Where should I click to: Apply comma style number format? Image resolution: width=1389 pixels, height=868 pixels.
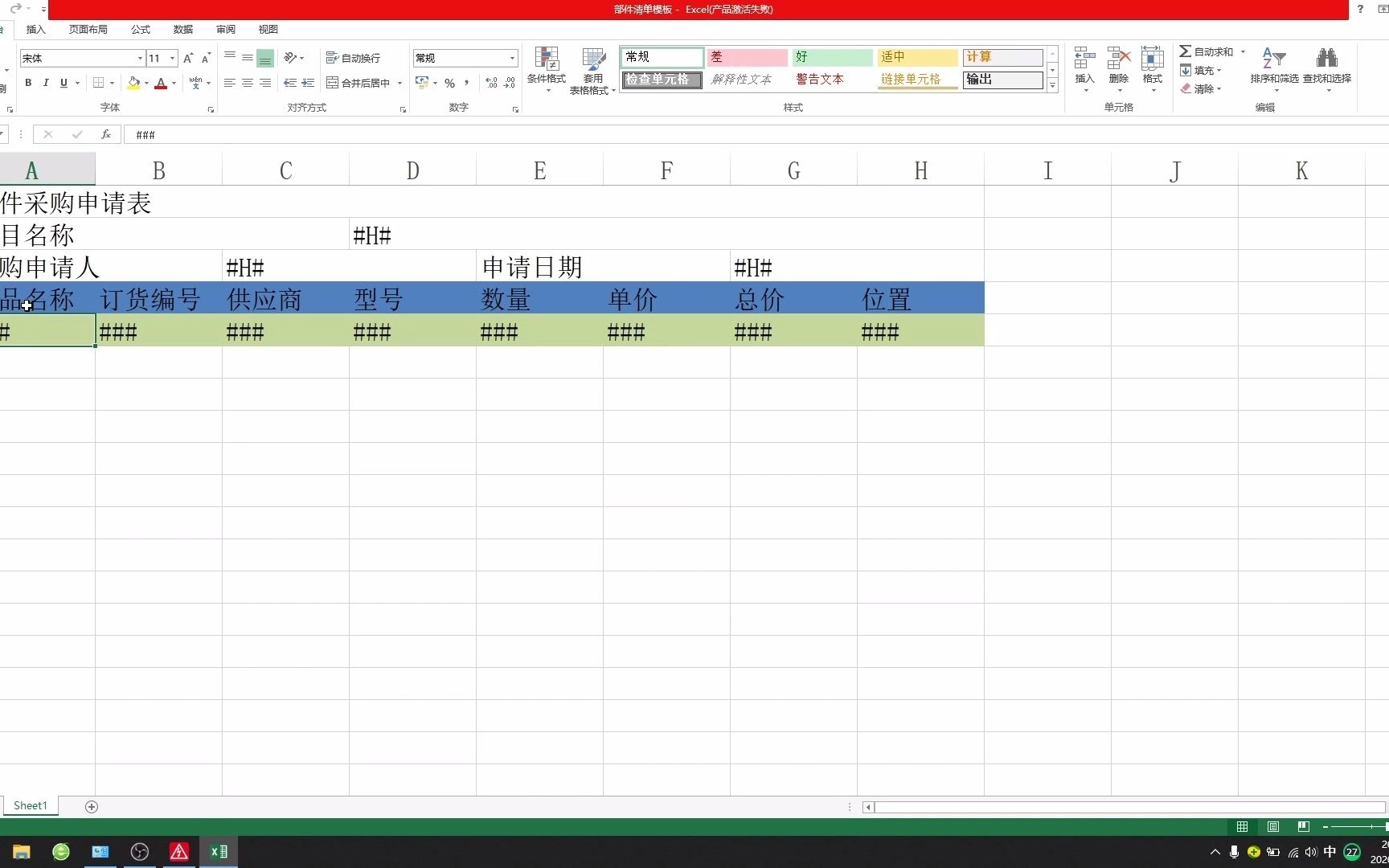pyautogui.click(x=466, y=83)
